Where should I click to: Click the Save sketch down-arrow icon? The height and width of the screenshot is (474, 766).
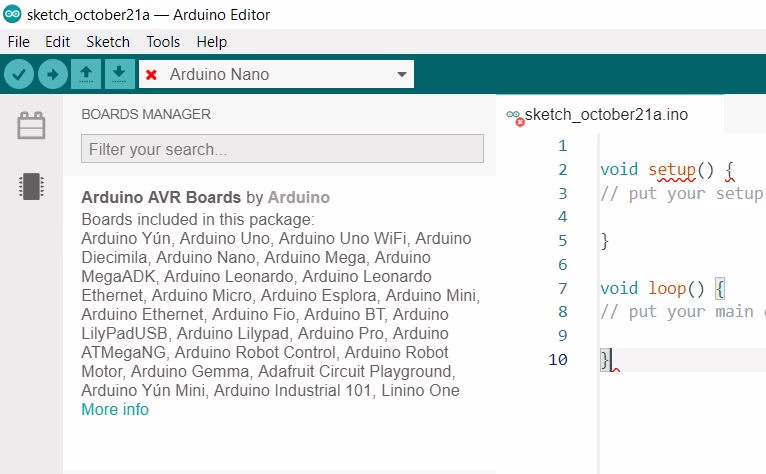tap(119, 74)
